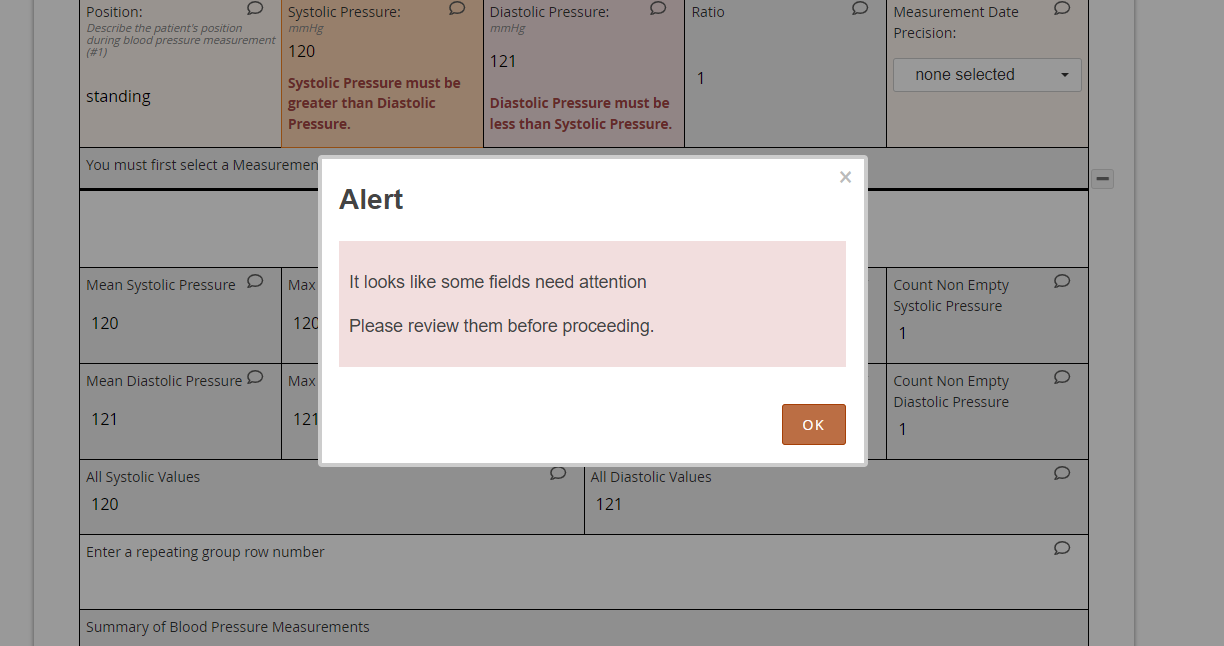Open the Count Non Empty Diastolic comment bubble
1224x646 pixels.
1061,377
